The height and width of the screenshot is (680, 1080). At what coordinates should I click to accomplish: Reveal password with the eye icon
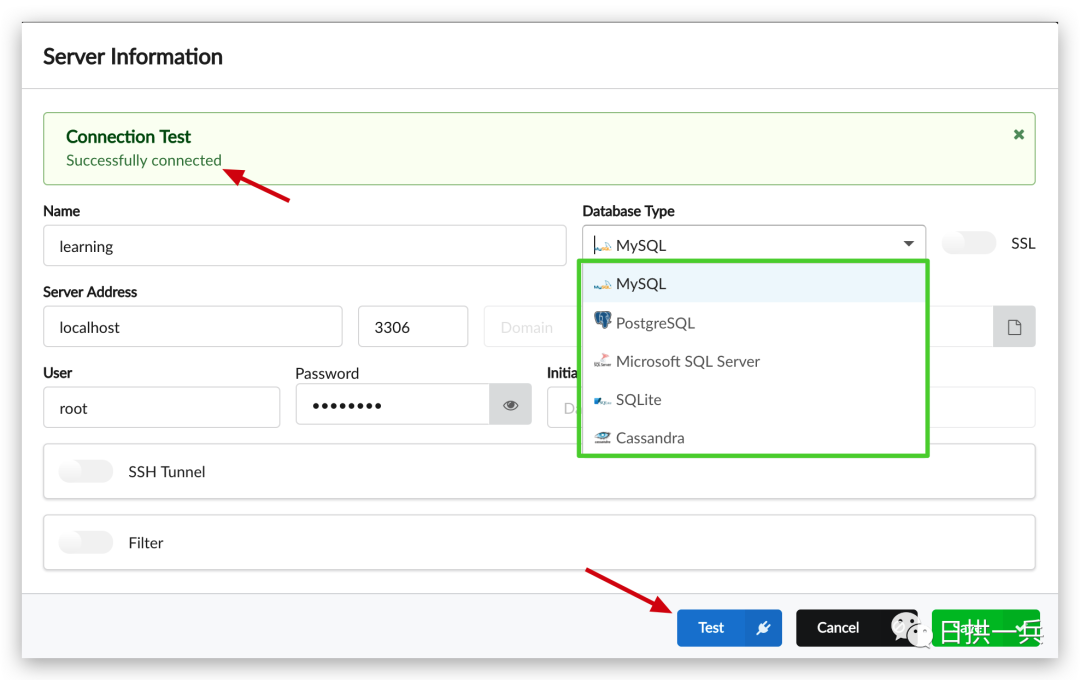pyautogui.click(x=510, y=404)
